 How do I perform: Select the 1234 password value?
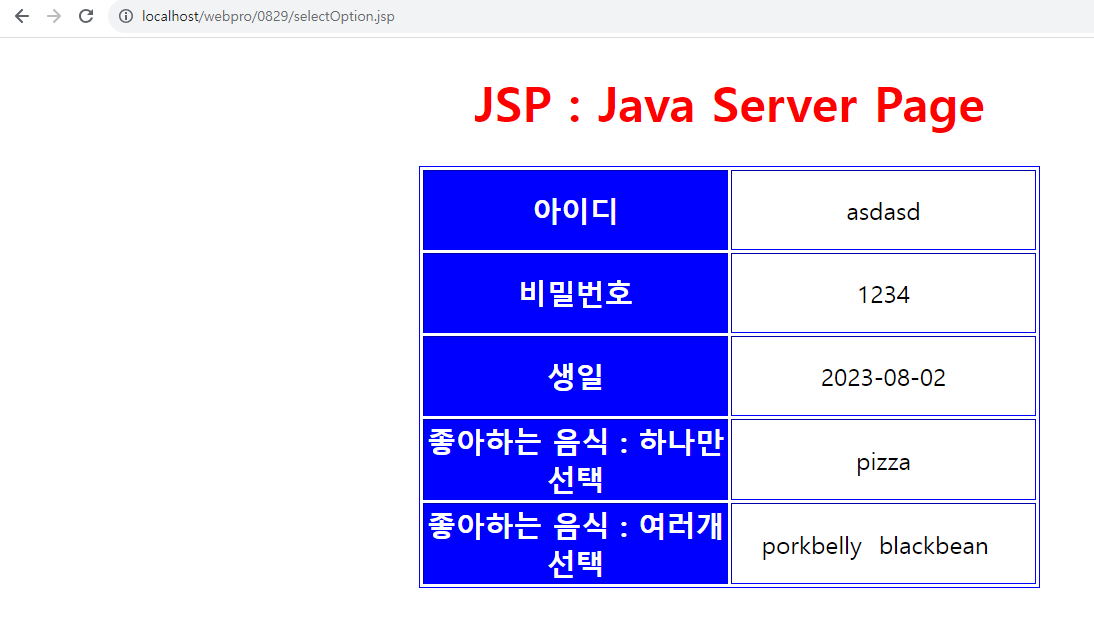[x=883, y=293]
